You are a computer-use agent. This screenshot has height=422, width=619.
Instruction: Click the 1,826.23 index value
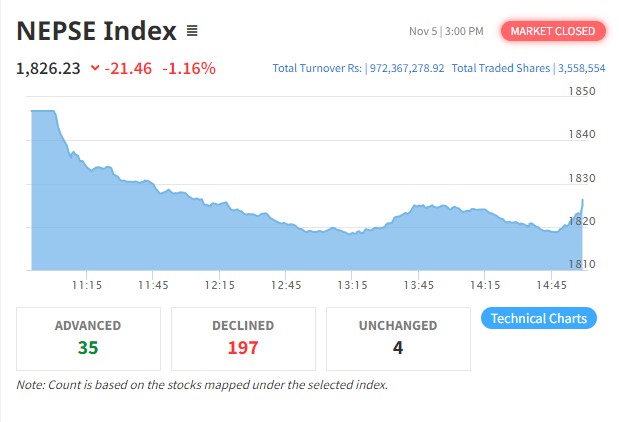pos(49,69)
